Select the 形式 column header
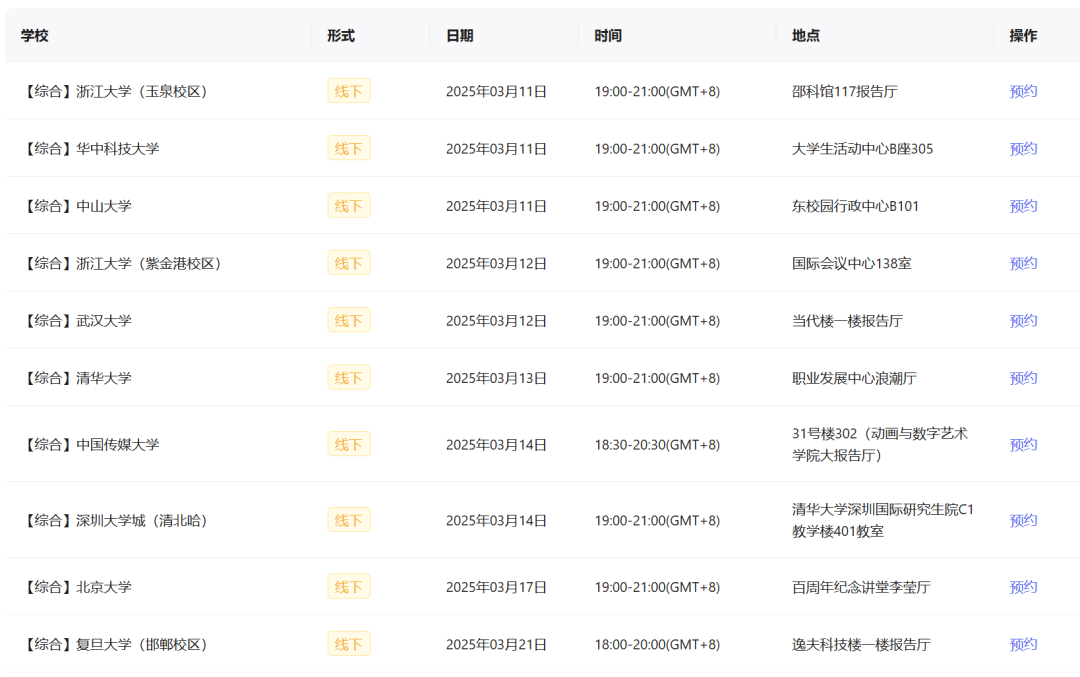 coord(341,35)
